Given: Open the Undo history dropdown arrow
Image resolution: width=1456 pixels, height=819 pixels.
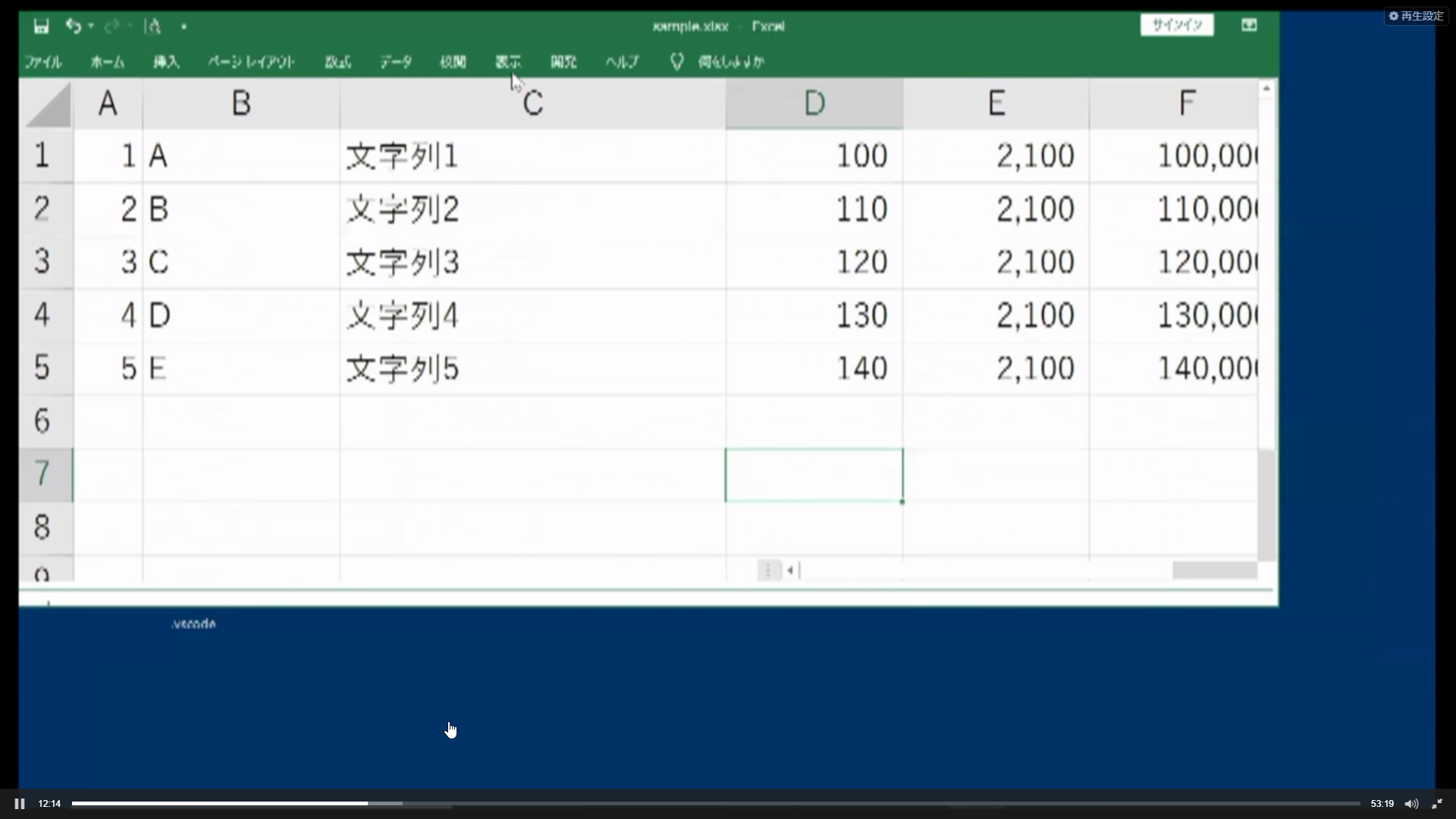Looking at the screenshot, I should click(x=91, y=27).
